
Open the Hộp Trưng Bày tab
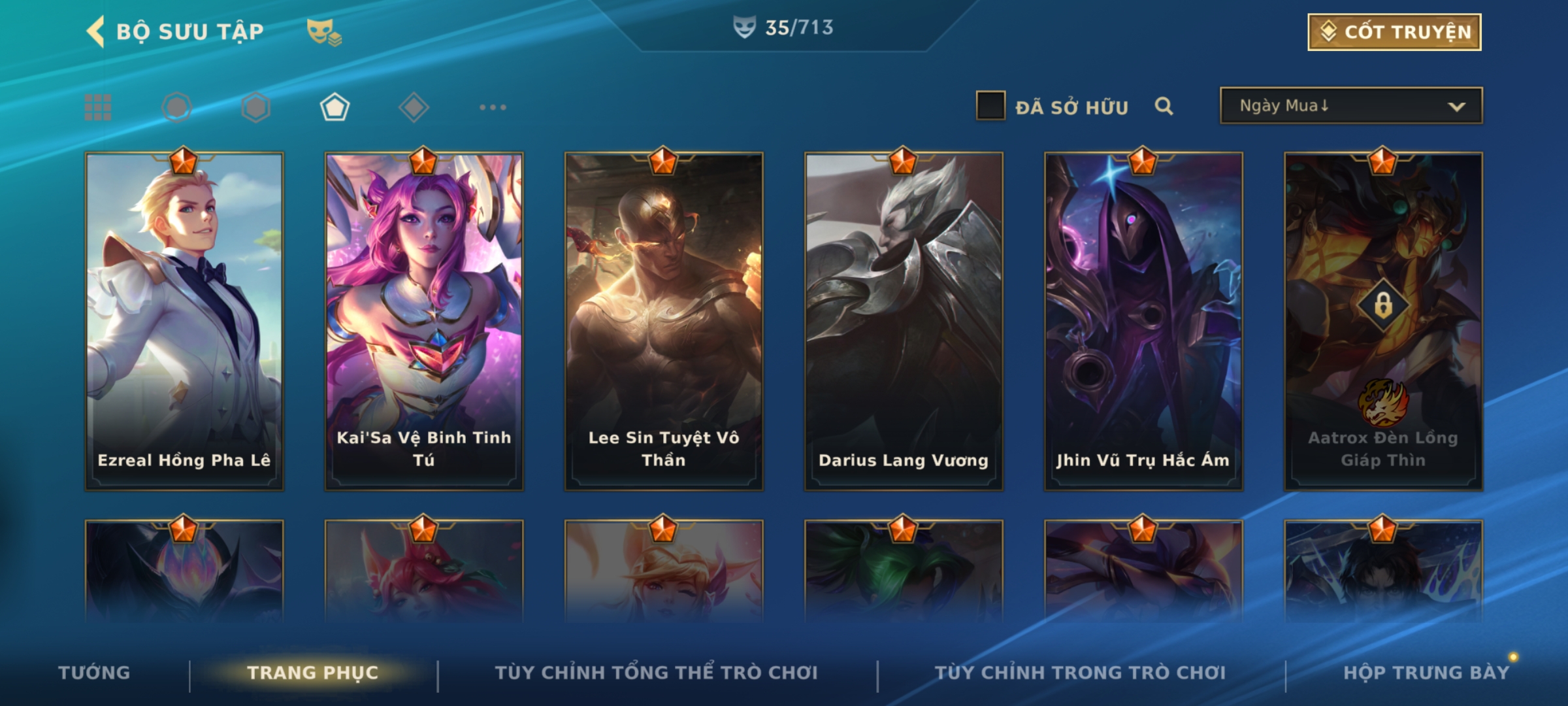point(1426,673)
